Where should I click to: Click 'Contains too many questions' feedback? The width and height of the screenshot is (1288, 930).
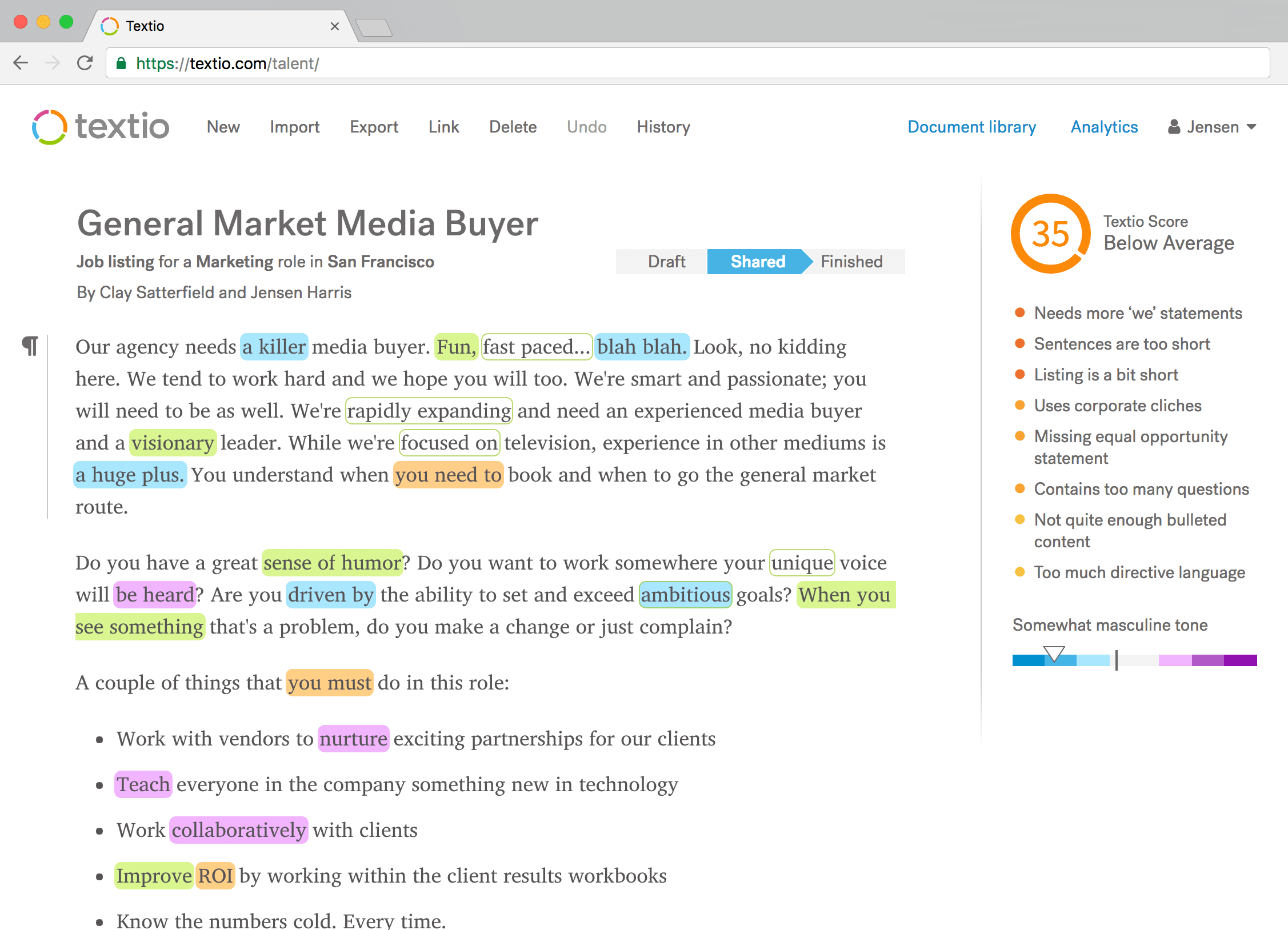1142,489
